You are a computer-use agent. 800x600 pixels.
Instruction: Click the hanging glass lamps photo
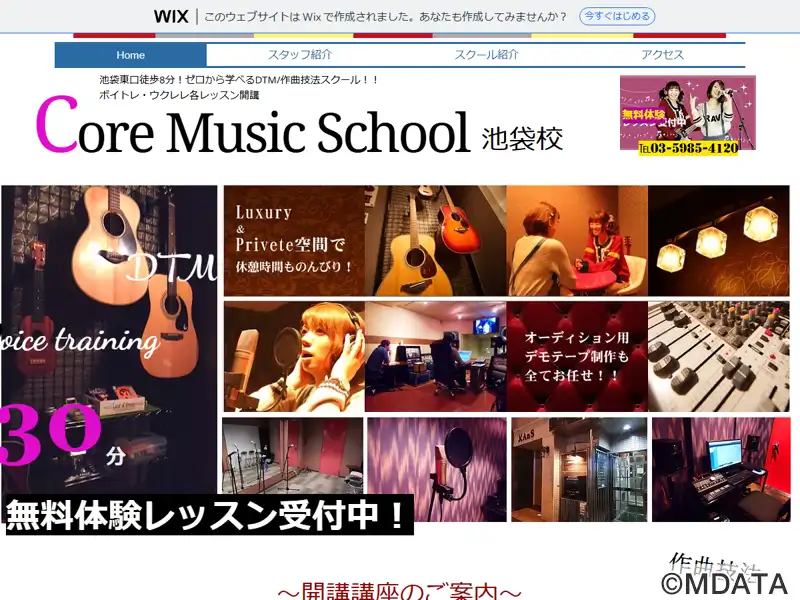pyautogui.click(x=719, y=240)
